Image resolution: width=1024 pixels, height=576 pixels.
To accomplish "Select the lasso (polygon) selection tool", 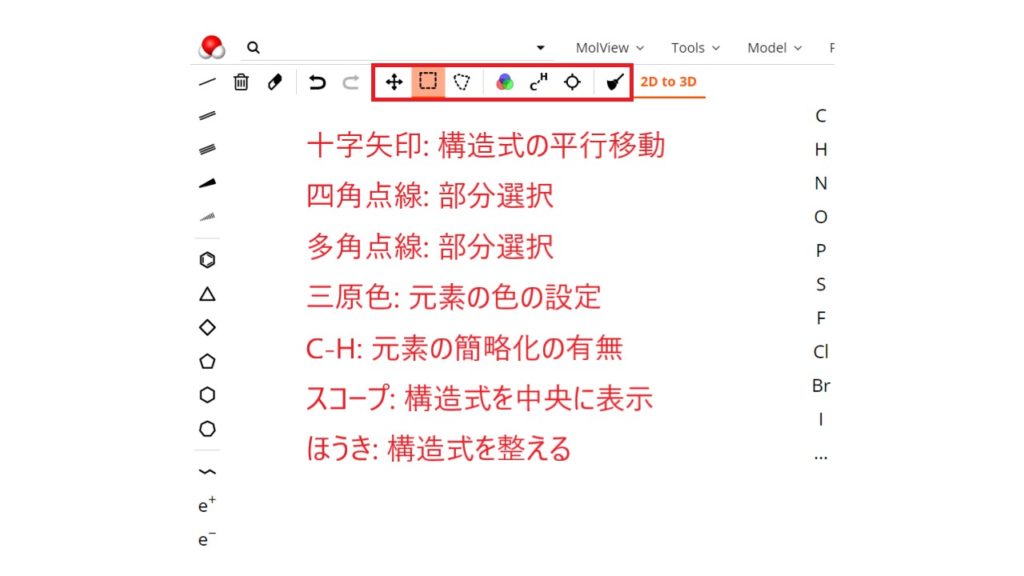I will coord(462,82).
